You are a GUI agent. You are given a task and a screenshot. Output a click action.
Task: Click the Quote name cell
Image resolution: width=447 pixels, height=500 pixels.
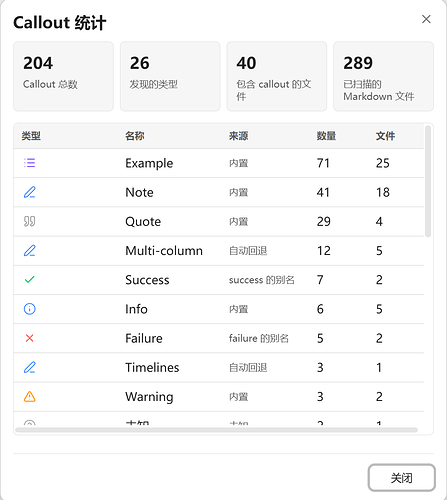pos(143,222)
